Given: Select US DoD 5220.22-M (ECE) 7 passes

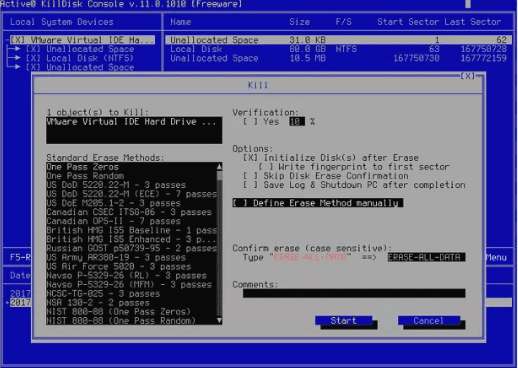Looking at the screenshot, I should point(131,194).
